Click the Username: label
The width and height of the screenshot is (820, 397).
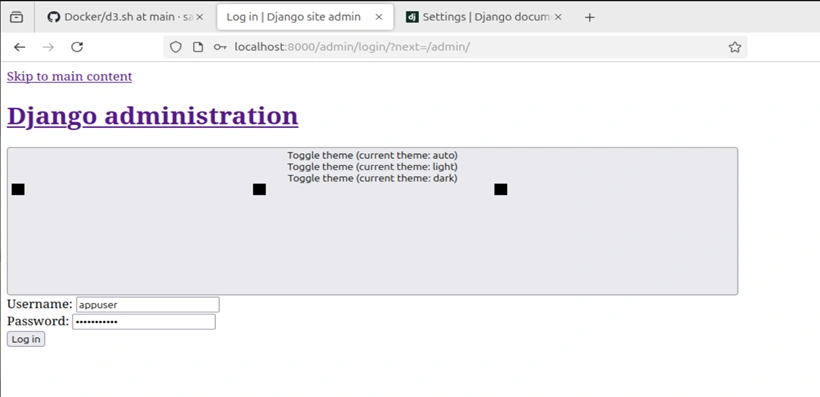40,304
